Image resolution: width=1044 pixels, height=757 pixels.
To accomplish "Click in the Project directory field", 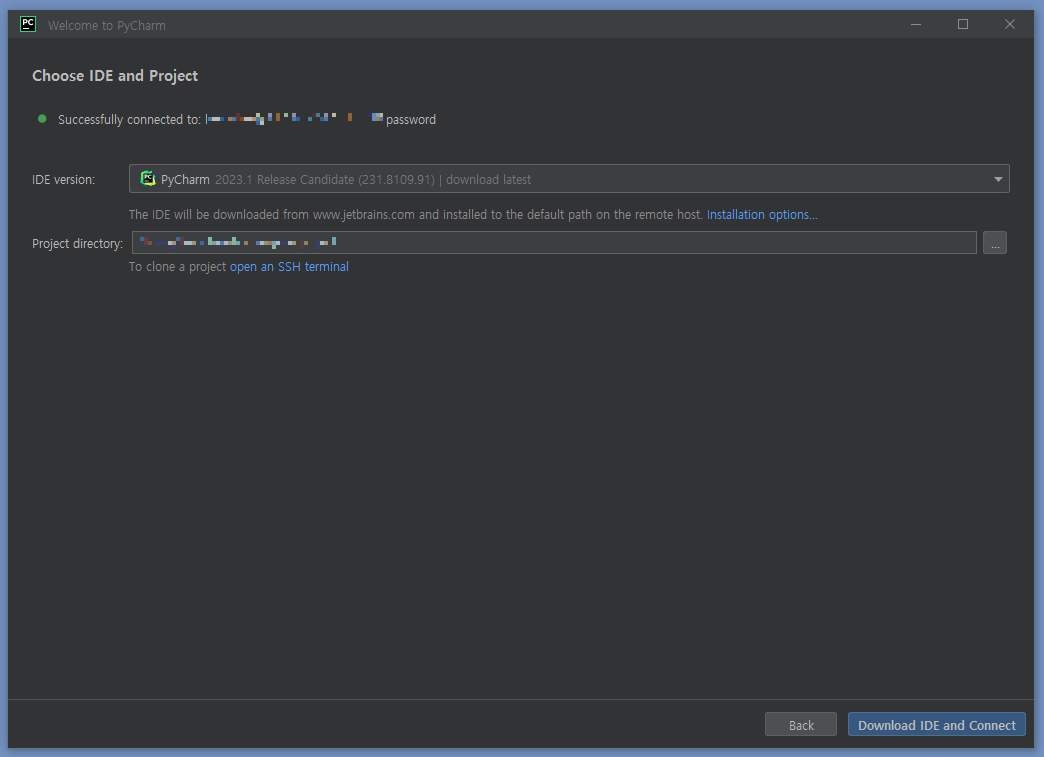I will point(554,242).
